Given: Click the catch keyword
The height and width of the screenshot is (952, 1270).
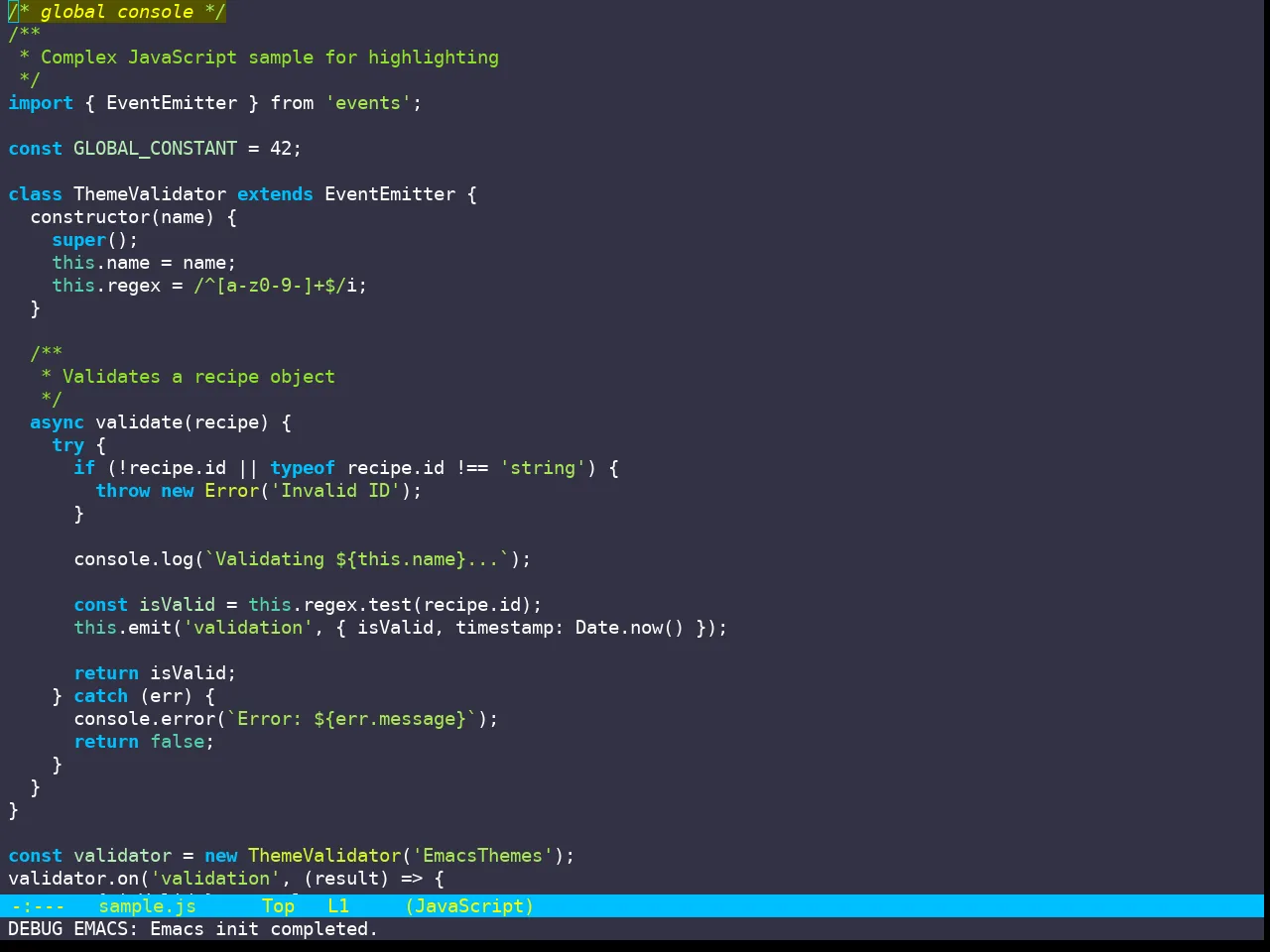Looking at the screenshot, I should click(x=100, y=696).
